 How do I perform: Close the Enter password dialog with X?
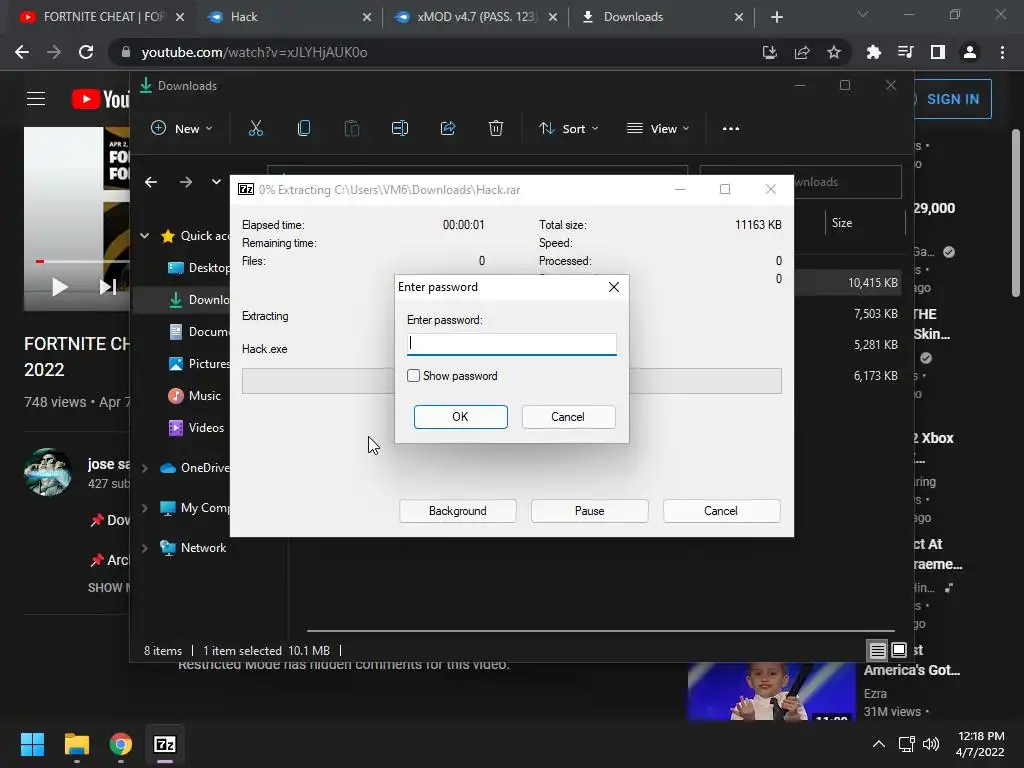(613, 287)
